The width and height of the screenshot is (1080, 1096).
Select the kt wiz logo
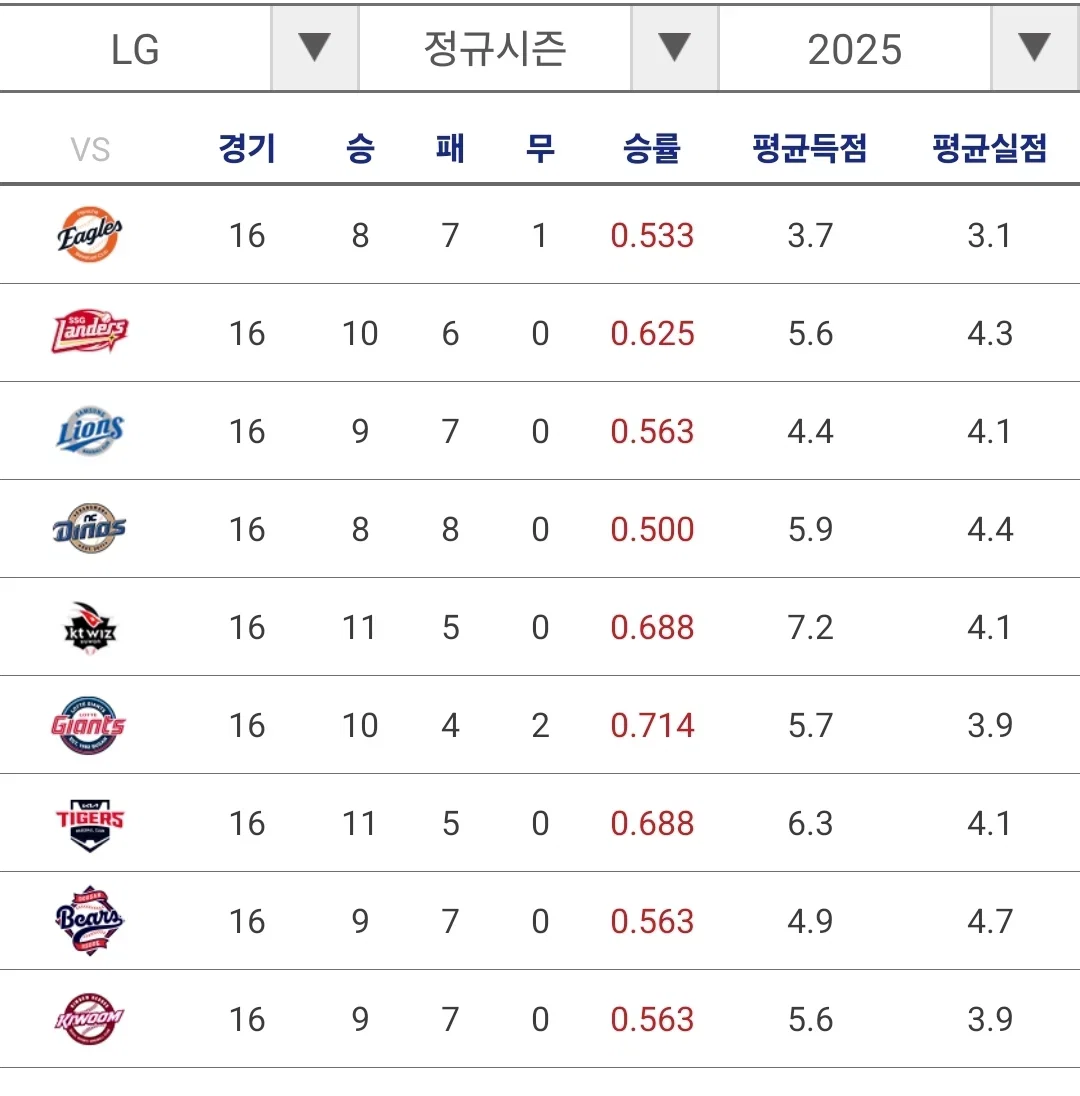tap(89, 627)
